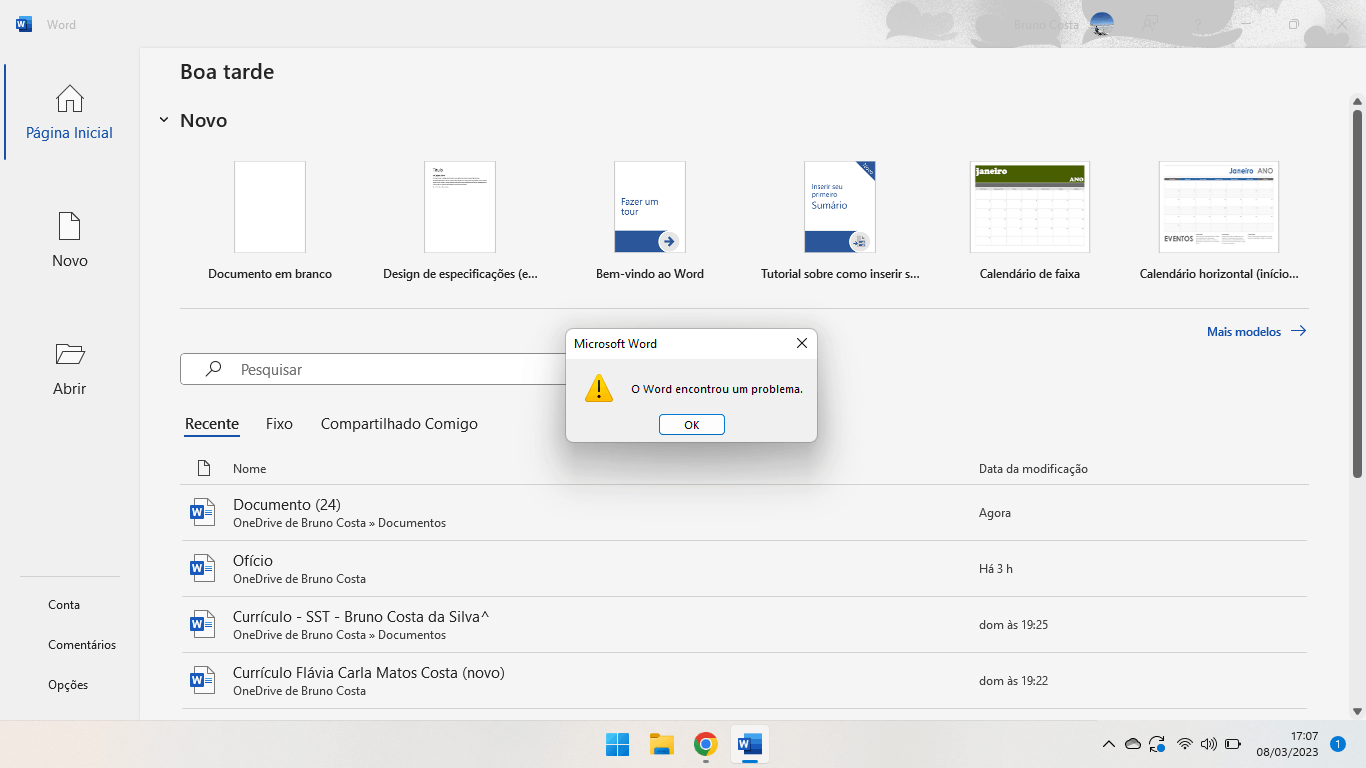Click the Windows Start button
The height and width of the screenshot is (768, 1366).
point(617,744)
